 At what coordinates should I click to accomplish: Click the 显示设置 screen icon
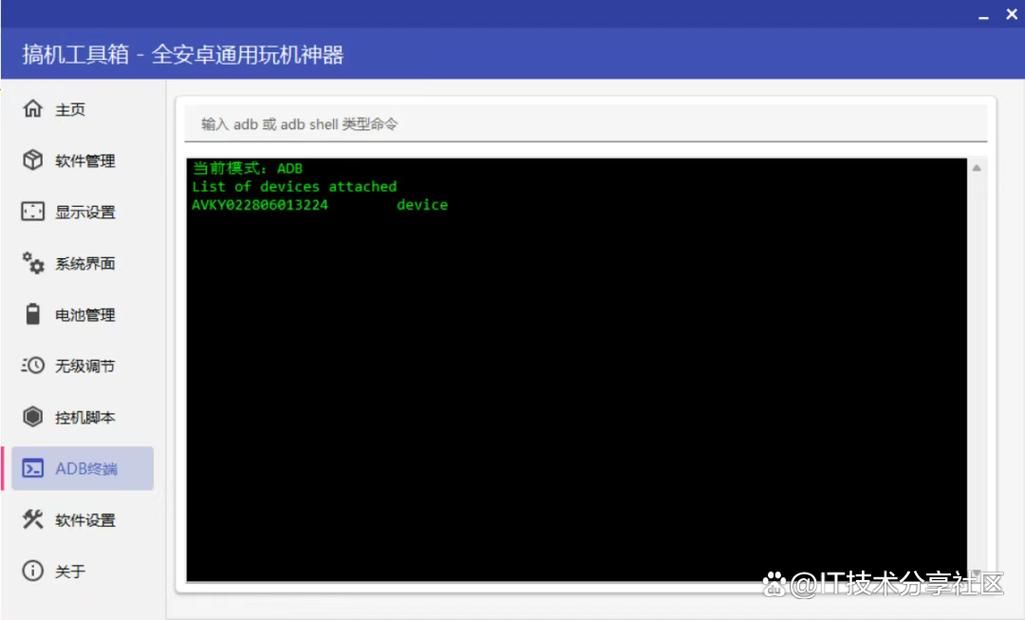33,211
